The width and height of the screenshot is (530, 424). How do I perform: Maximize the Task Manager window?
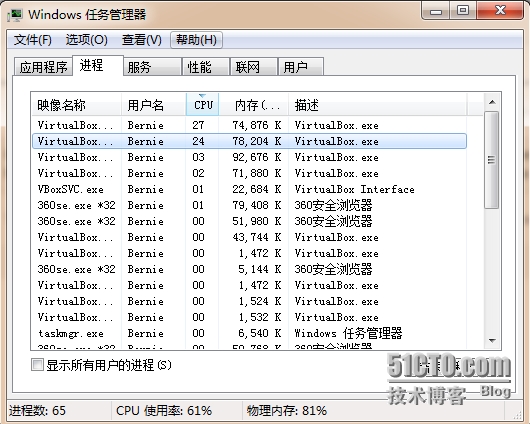pos(463,10)
